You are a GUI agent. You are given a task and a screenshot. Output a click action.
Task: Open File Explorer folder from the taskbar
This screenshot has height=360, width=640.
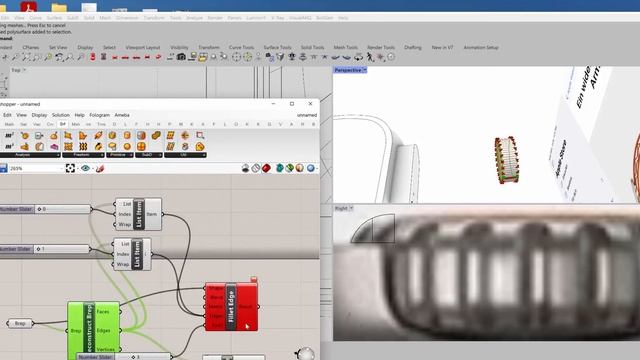[x=59, y=7]
